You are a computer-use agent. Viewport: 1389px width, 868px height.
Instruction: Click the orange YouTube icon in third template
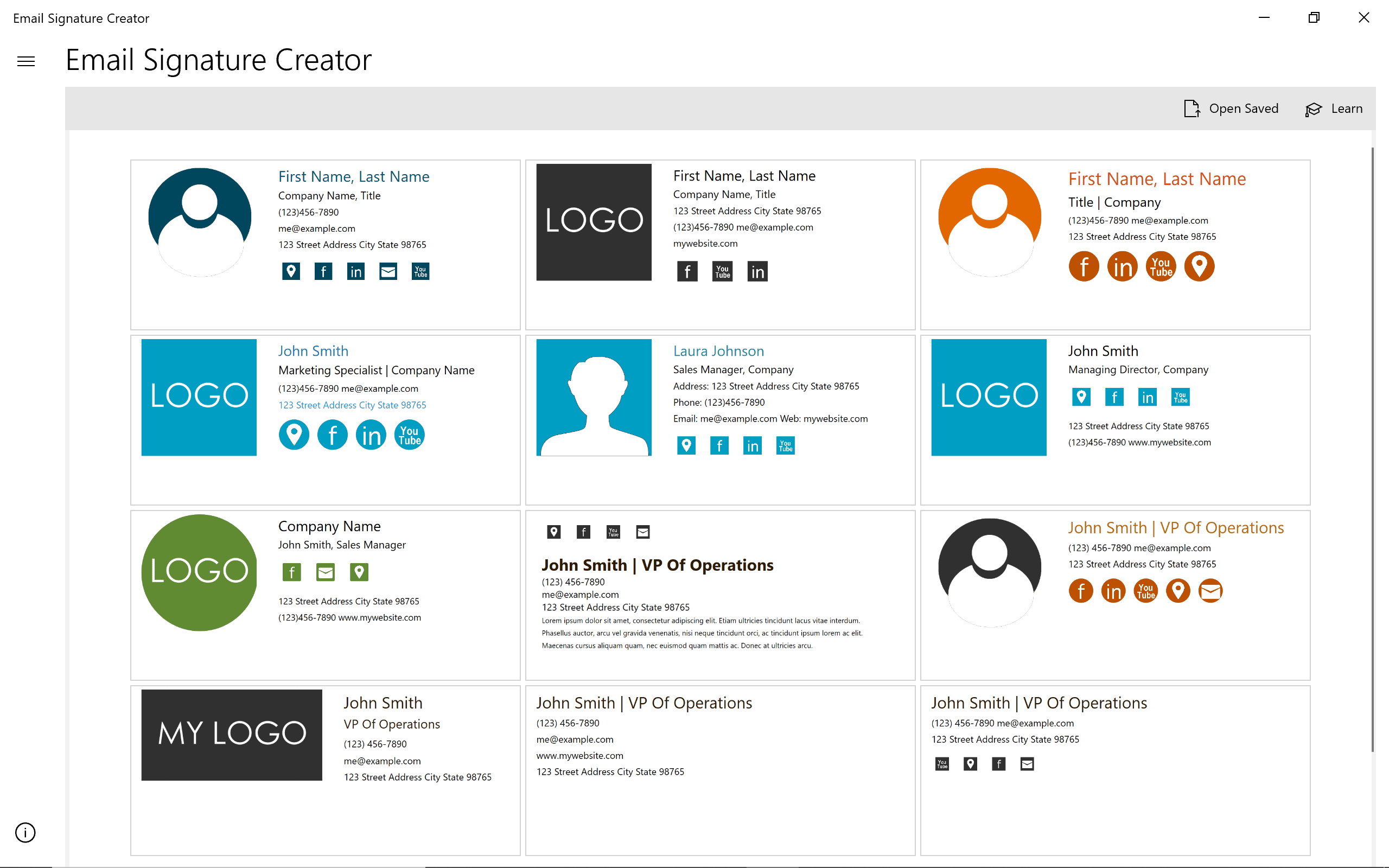(x=1161, y=267)
